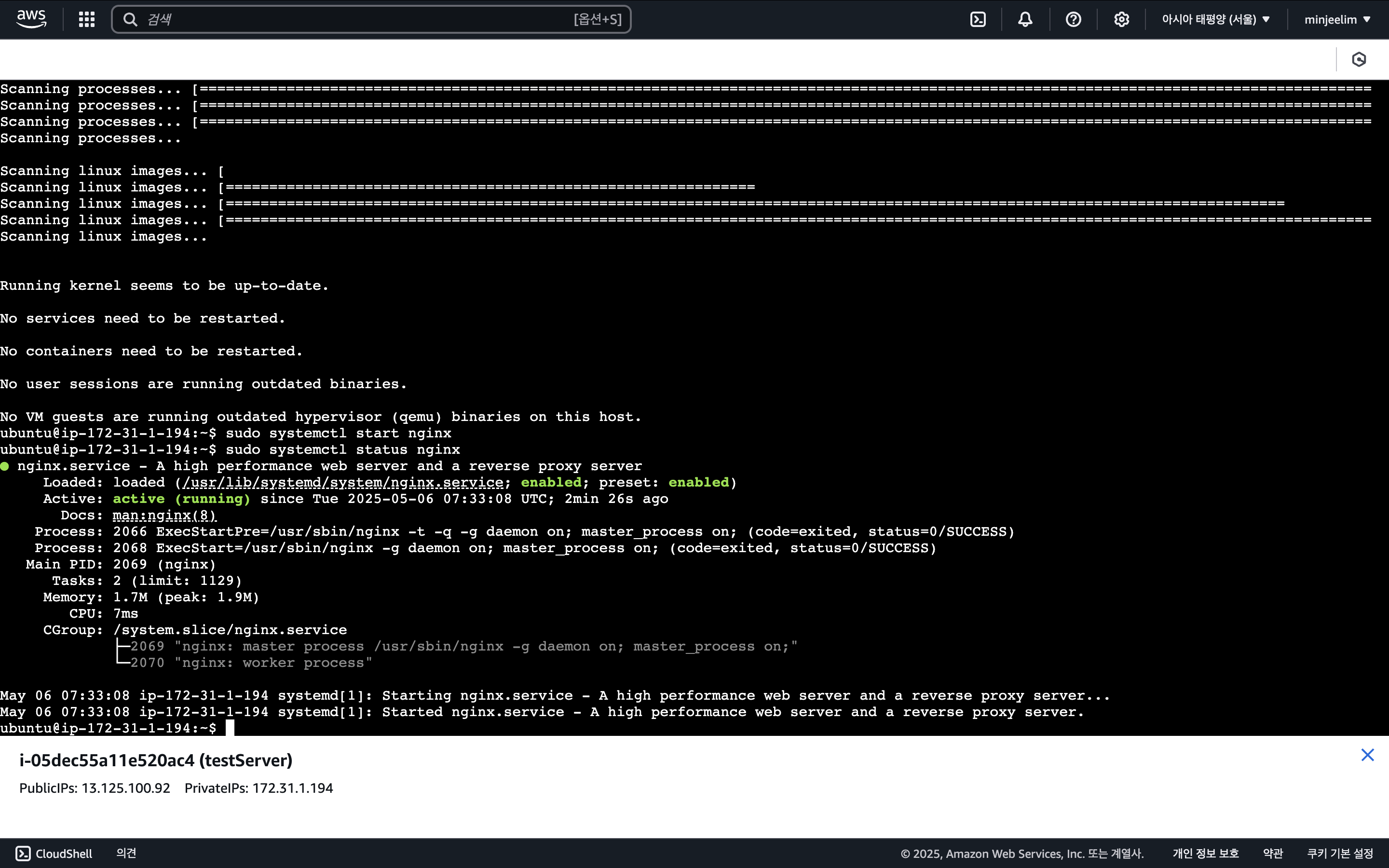This screenshot has height=868, width=1389.
Task: Open the 개인 정보 보호 privacy link
Action: pyautogui.click(x=1205, y=854)
